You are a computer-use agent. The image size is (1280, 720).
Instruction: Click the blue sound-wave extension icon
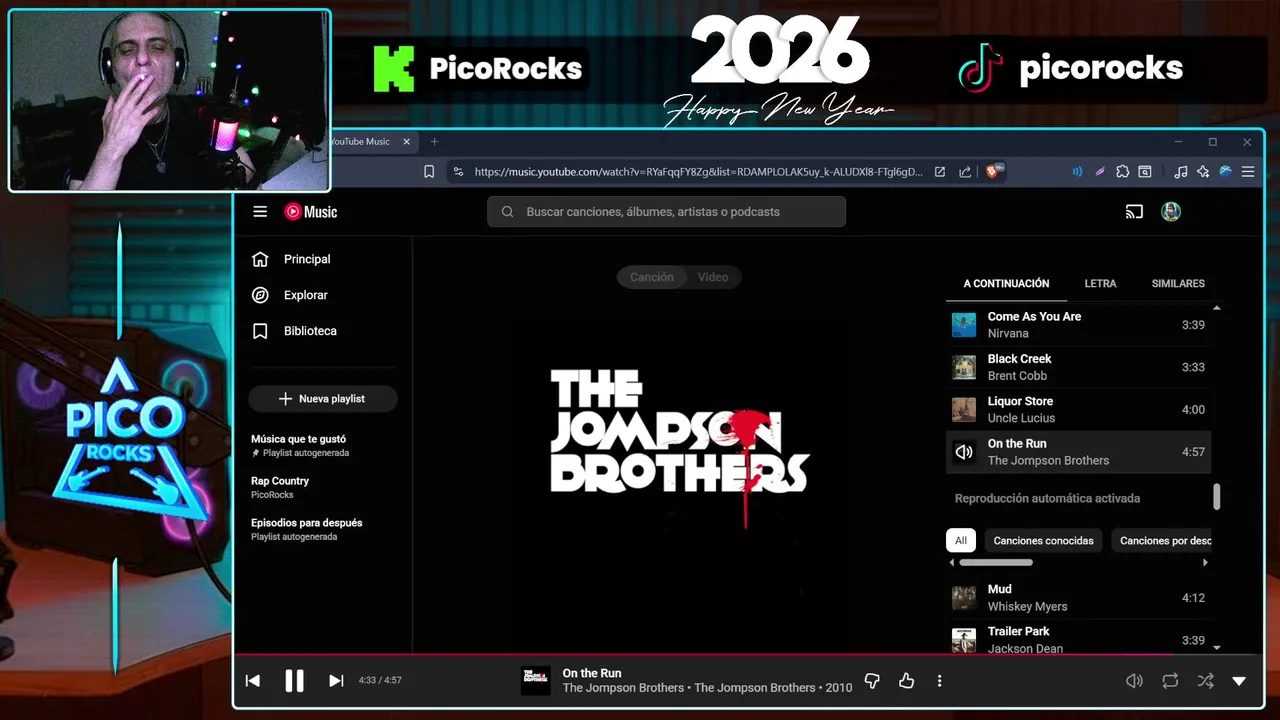pyautogui.click(x=1077, y=172)
